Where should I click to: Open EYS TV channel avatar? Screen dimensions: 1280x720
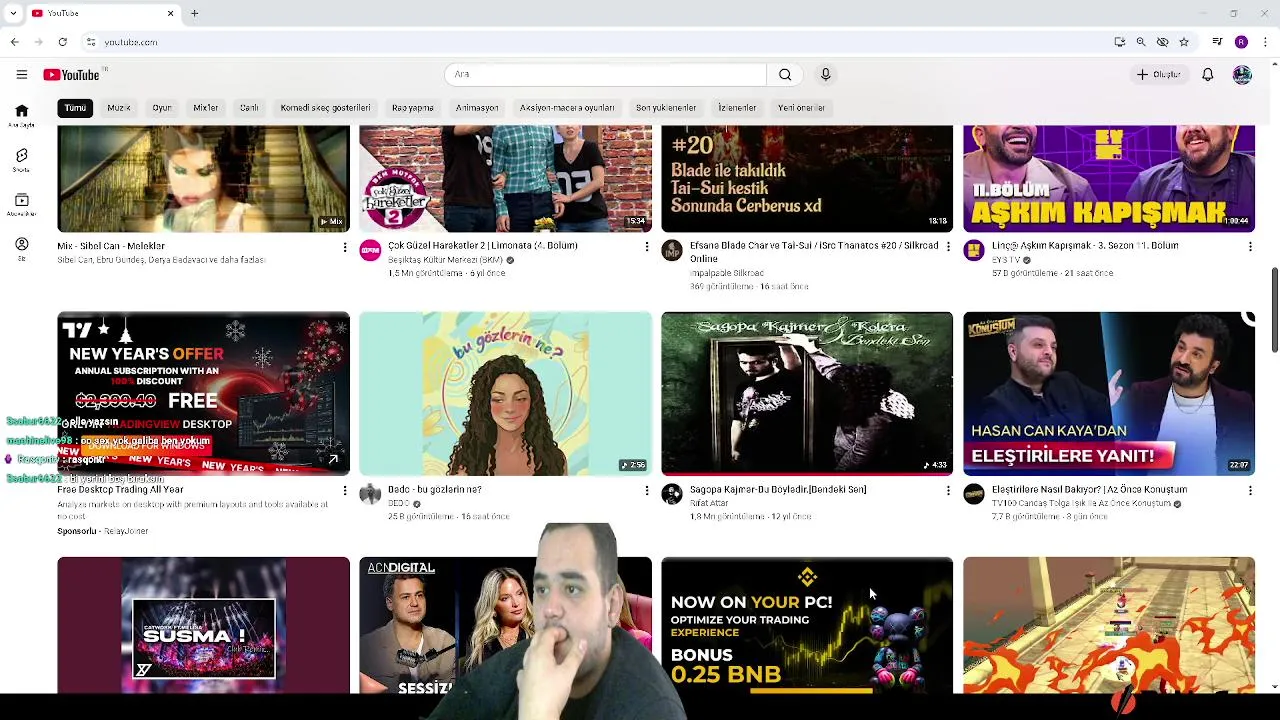coord(974,250)
